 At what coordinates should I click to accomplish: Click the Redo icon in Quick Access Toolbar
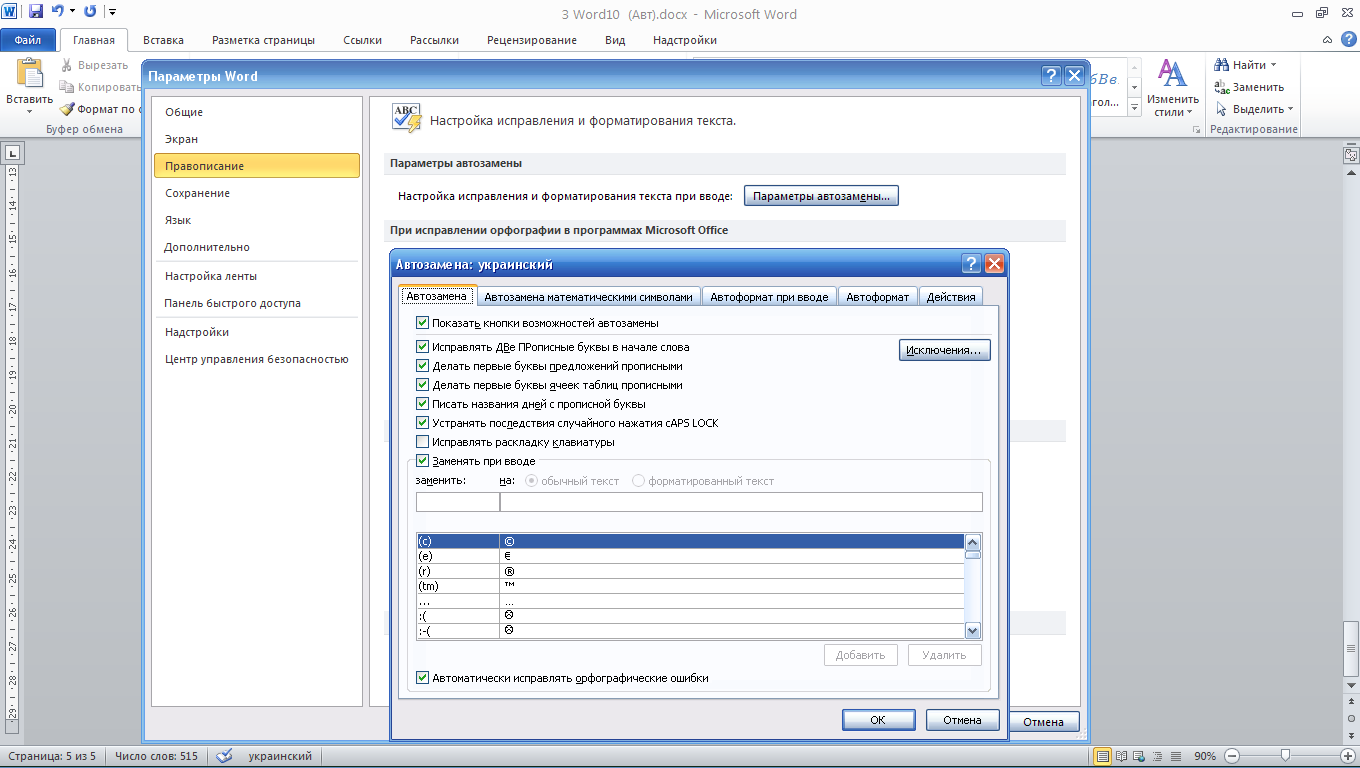click(91, 12)
